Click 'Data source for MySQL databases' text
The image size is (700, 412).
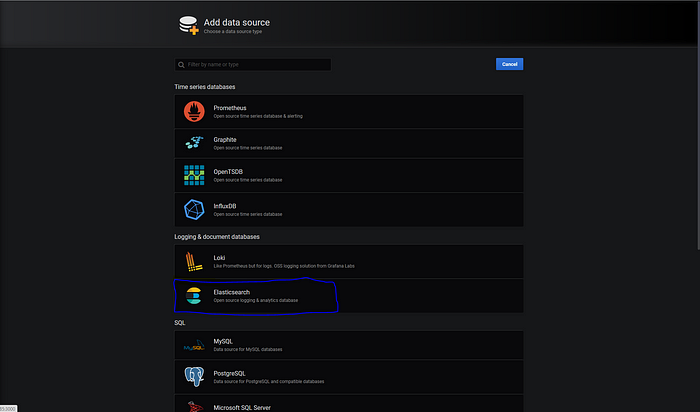[x=248, y=350]
